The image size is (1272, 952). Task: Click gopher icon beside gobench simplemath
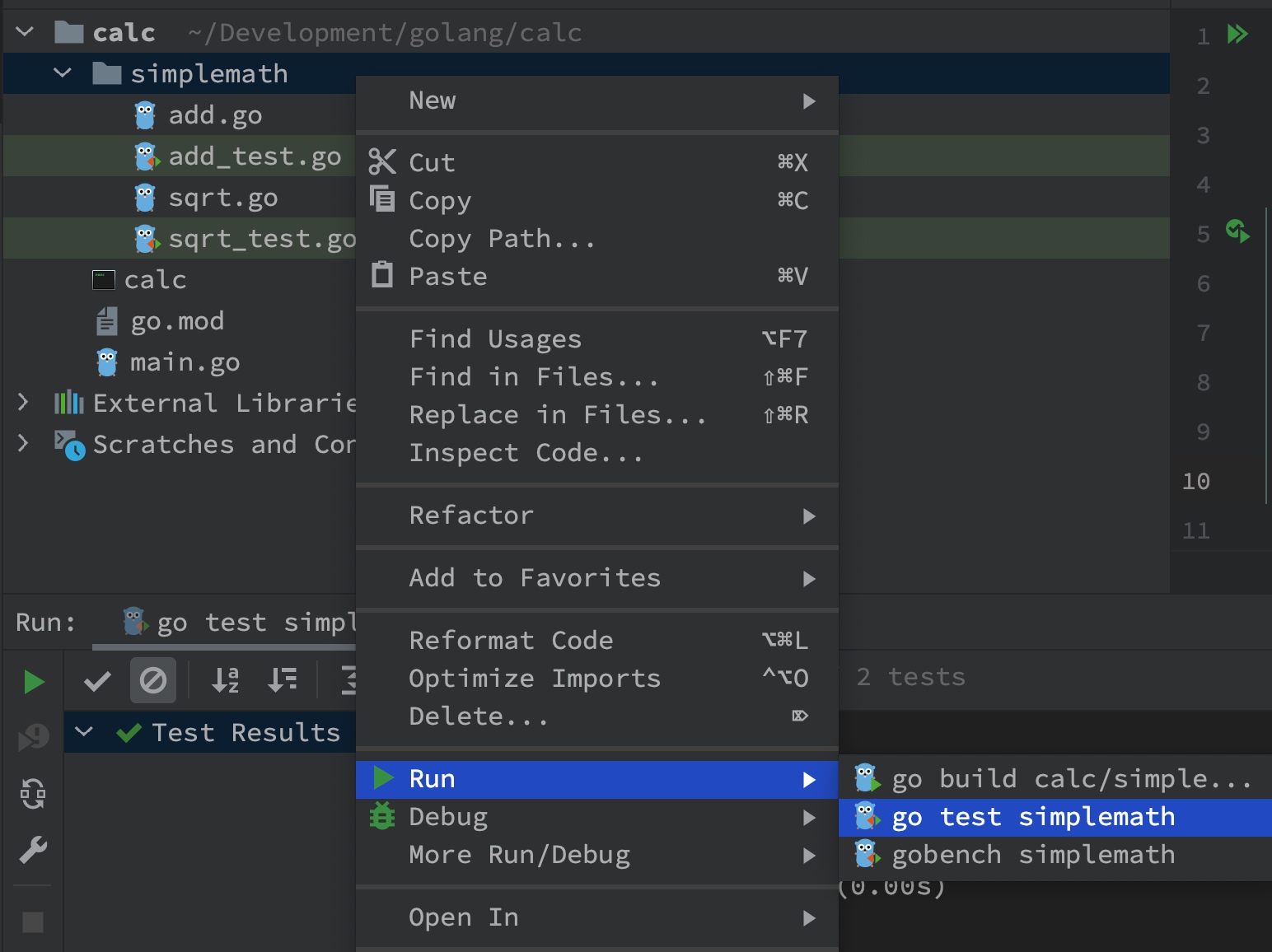(x=866, y=854)
